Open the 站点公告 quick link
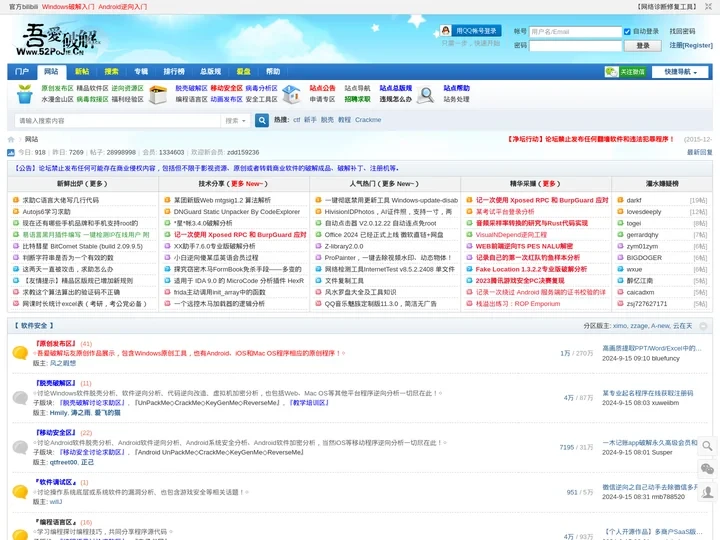 (x=322, y=88)
